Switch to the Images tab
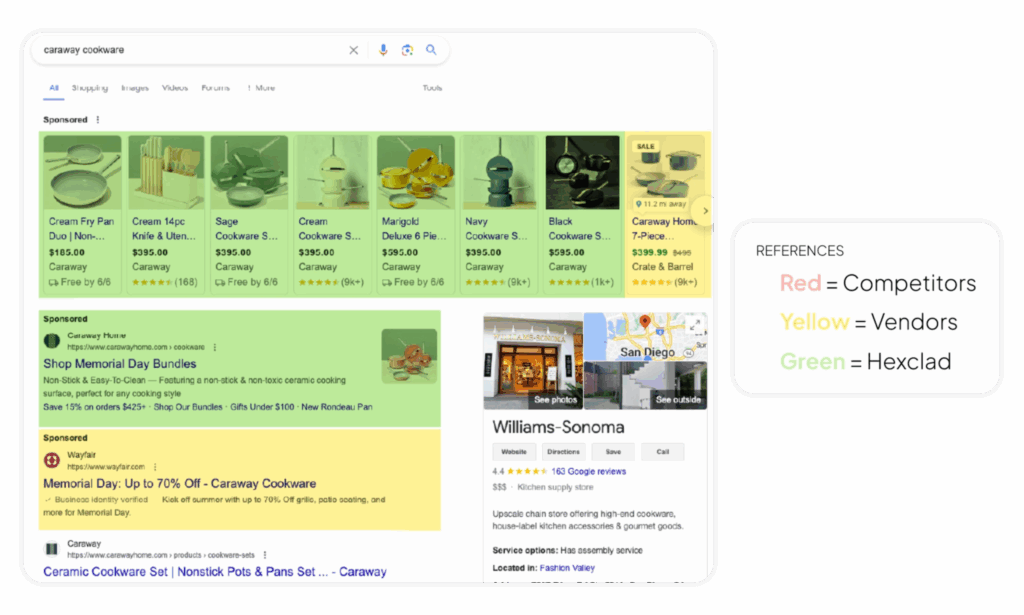This screenshot has height=615, width=1024. [135, 88]
